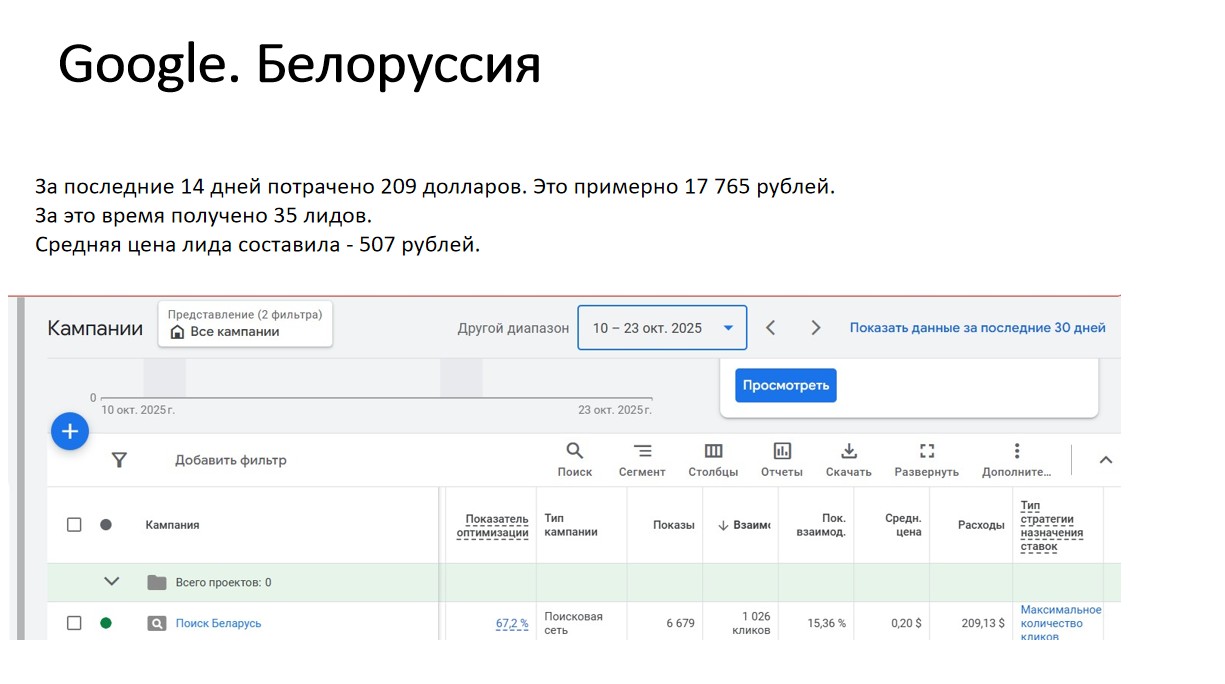Click the Просмотреть button
Viewport: 1225px width, 684px height.
785,386
